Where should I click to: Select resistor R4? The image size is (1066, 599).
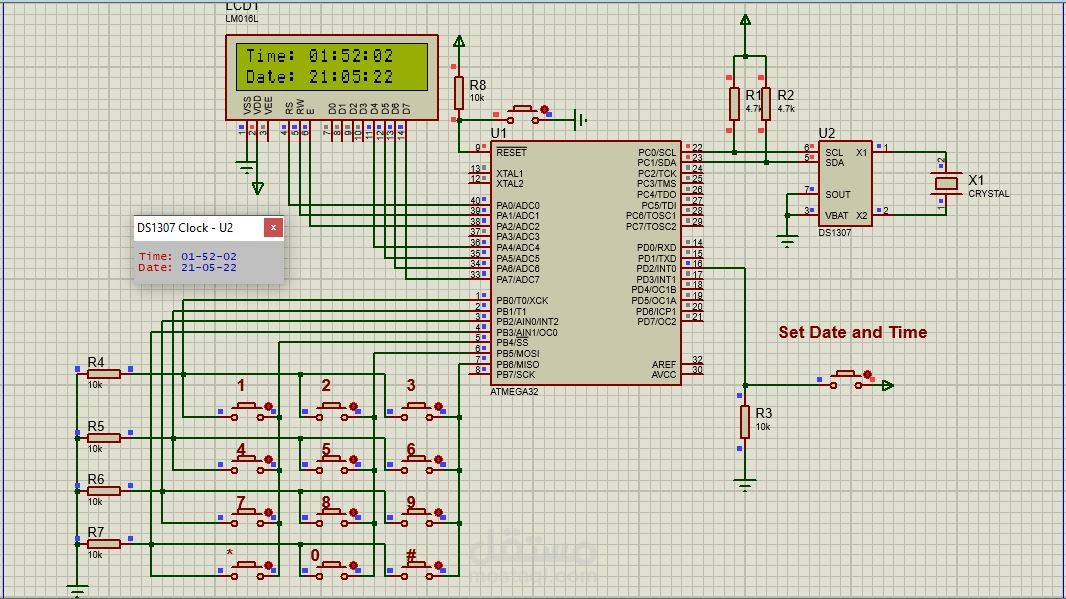[100, 375]
